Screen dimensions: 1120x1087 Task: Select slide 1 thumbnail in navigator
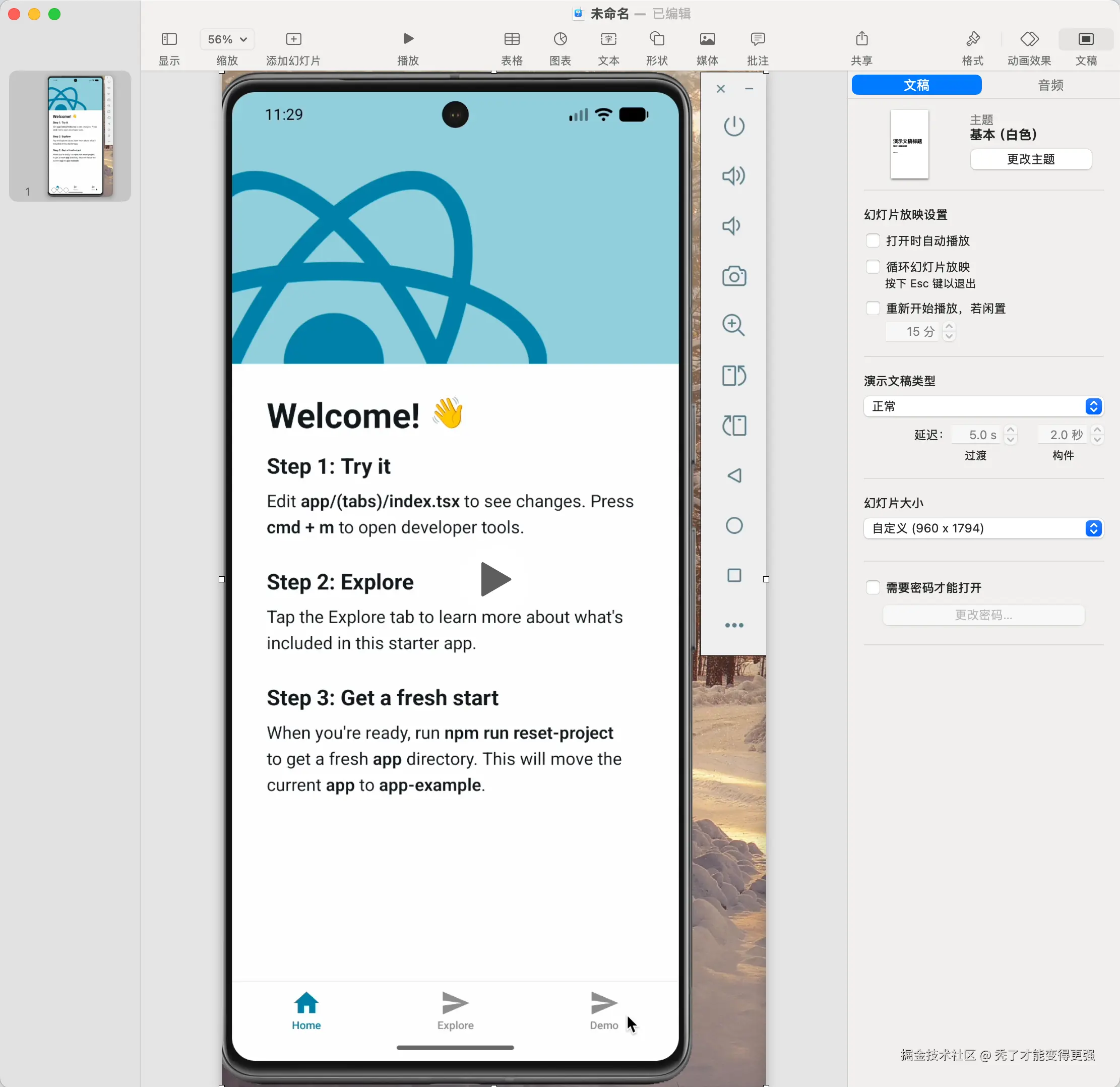(x=80, y=136)
